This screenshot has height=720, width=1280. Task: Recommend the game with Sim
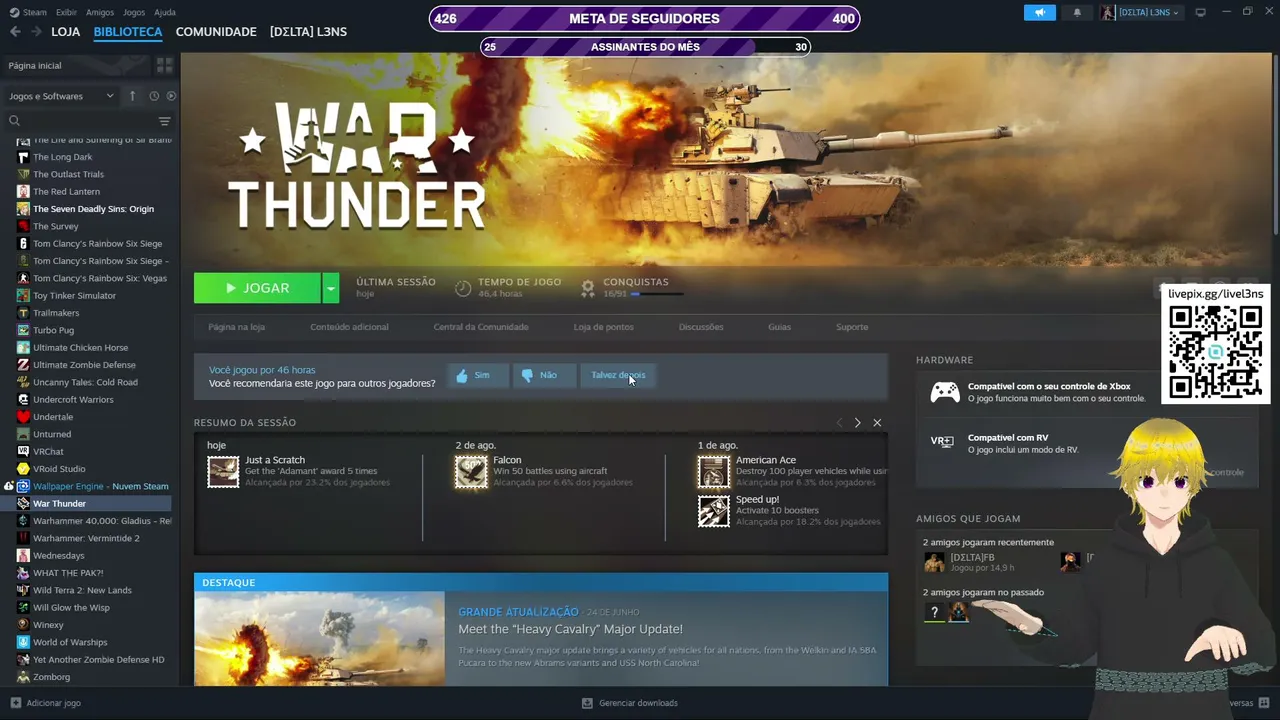pyautogui.click(x=478, y=375)
